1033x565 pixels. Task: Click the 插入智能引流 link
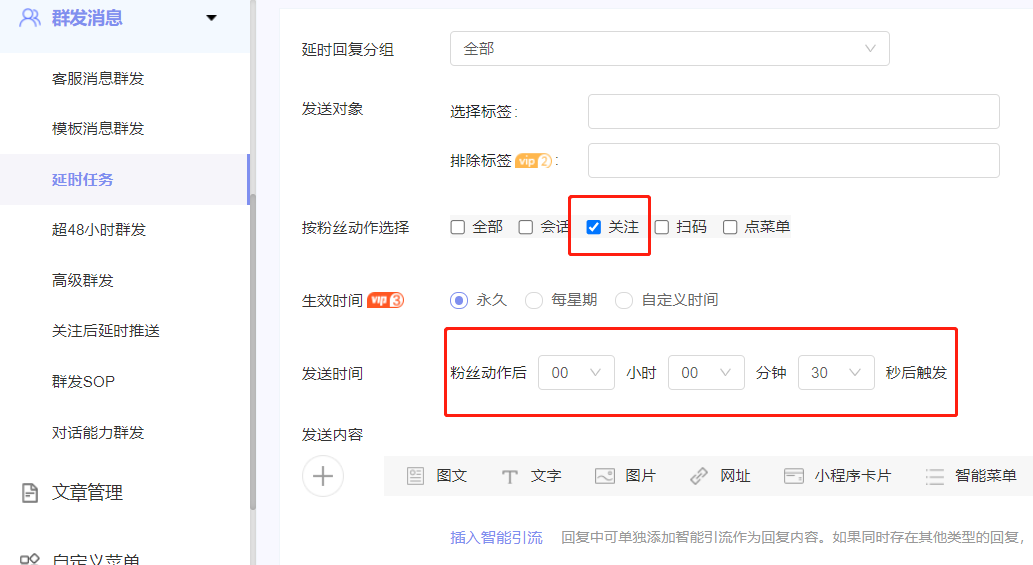(x=496, y=537)
